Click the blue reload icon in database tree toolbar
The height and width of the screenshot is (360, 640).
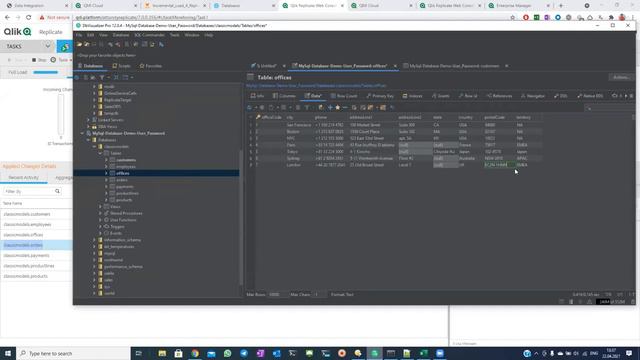pos(77,78)
